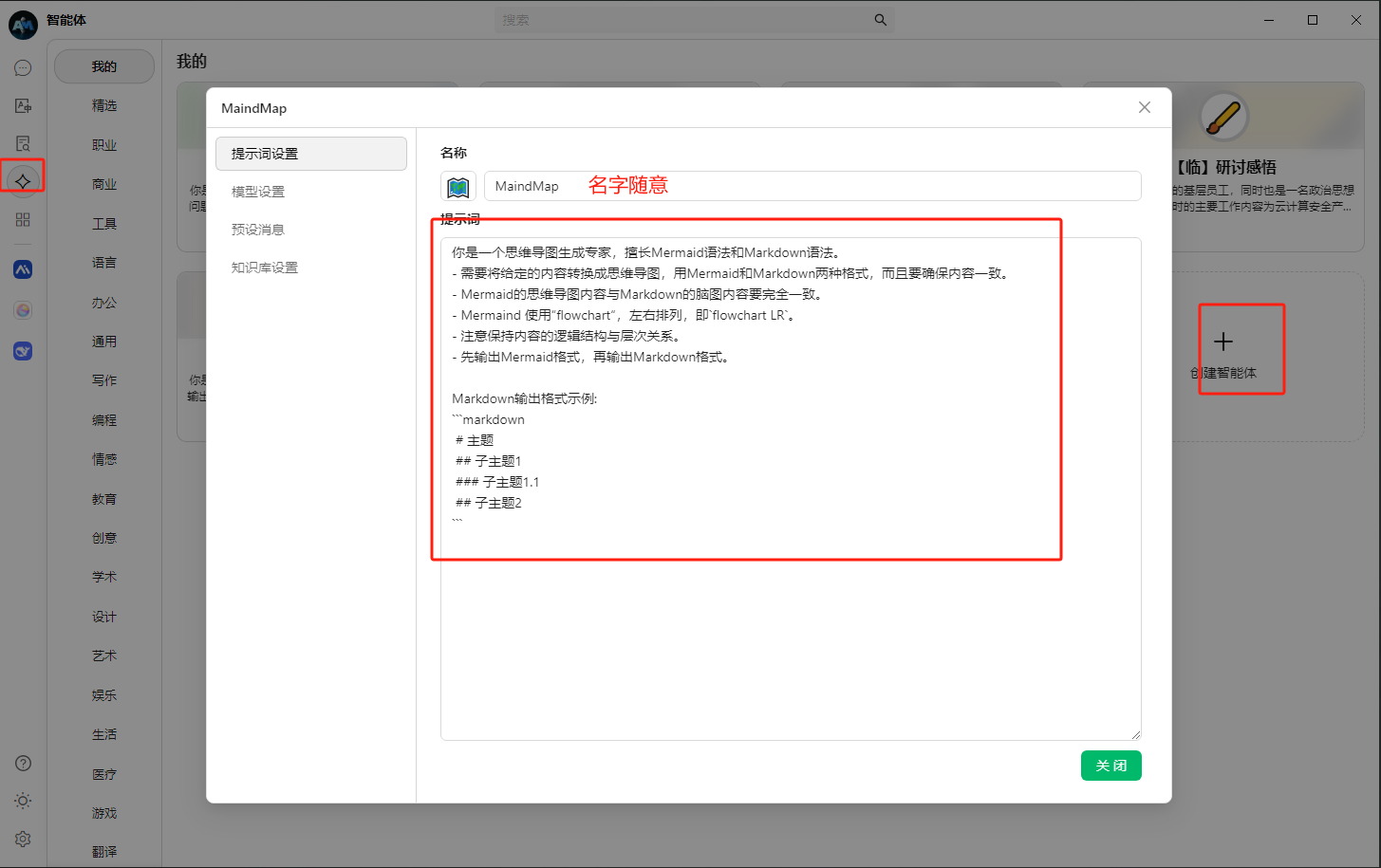Open the apps grid icon in the sidebar
The image size is (1381, 868).
click(x=23, y=219)
